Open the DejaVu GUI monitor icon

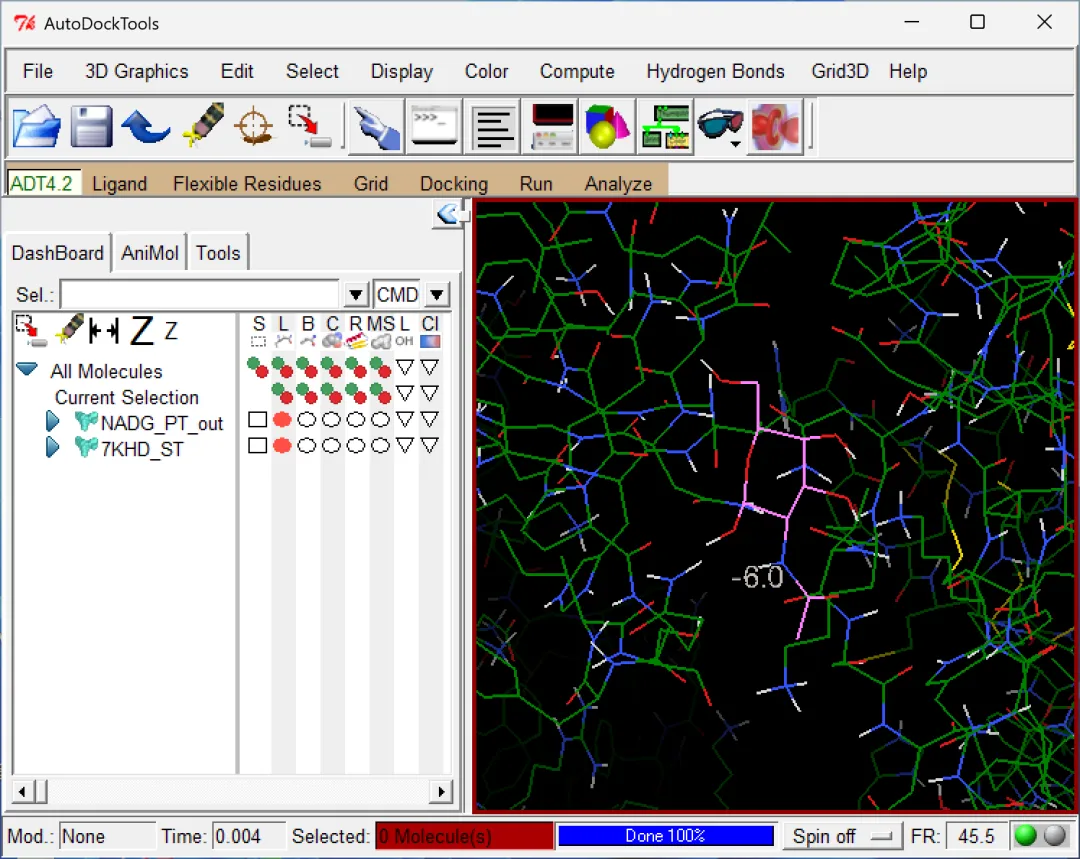click(549, 127)
